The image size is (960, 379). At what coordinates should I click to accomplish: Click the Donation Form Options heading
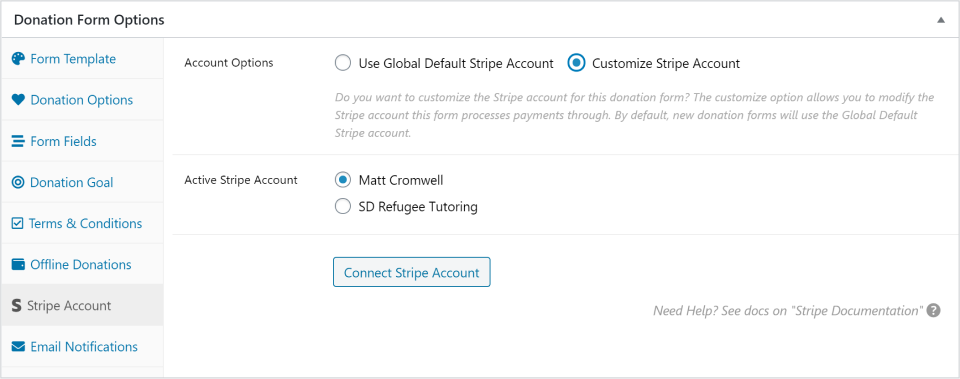[89, 20]
